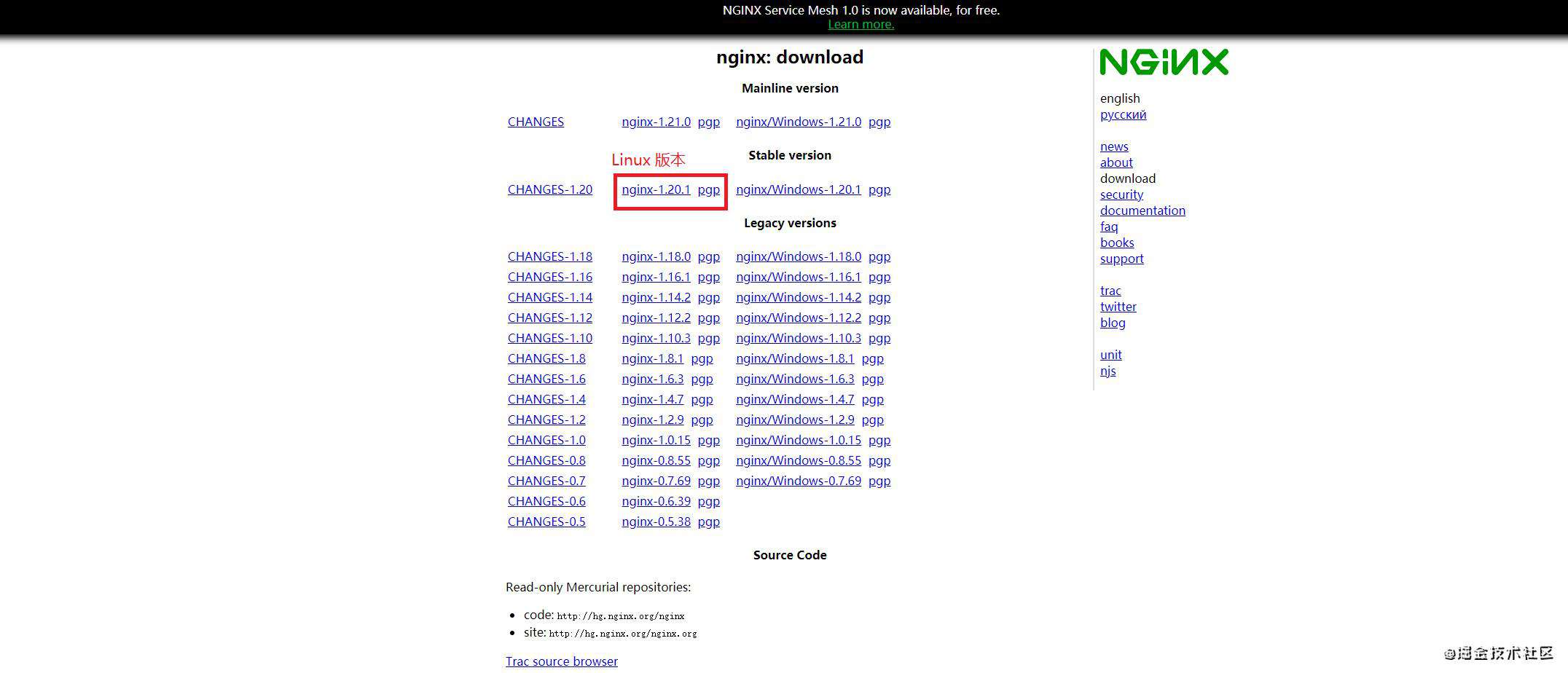Download nginx-1.0.15
Image resolution: width=1568 pixels, height=673 pixels.
point(656,440)
